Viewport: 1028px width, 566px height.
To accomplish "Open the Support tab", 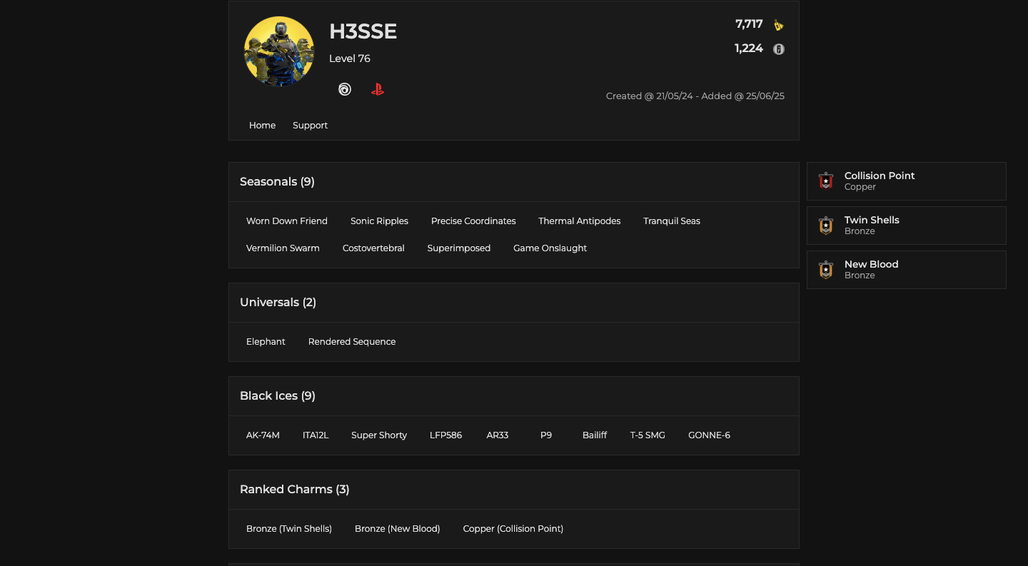I will [x=310, y=125].
